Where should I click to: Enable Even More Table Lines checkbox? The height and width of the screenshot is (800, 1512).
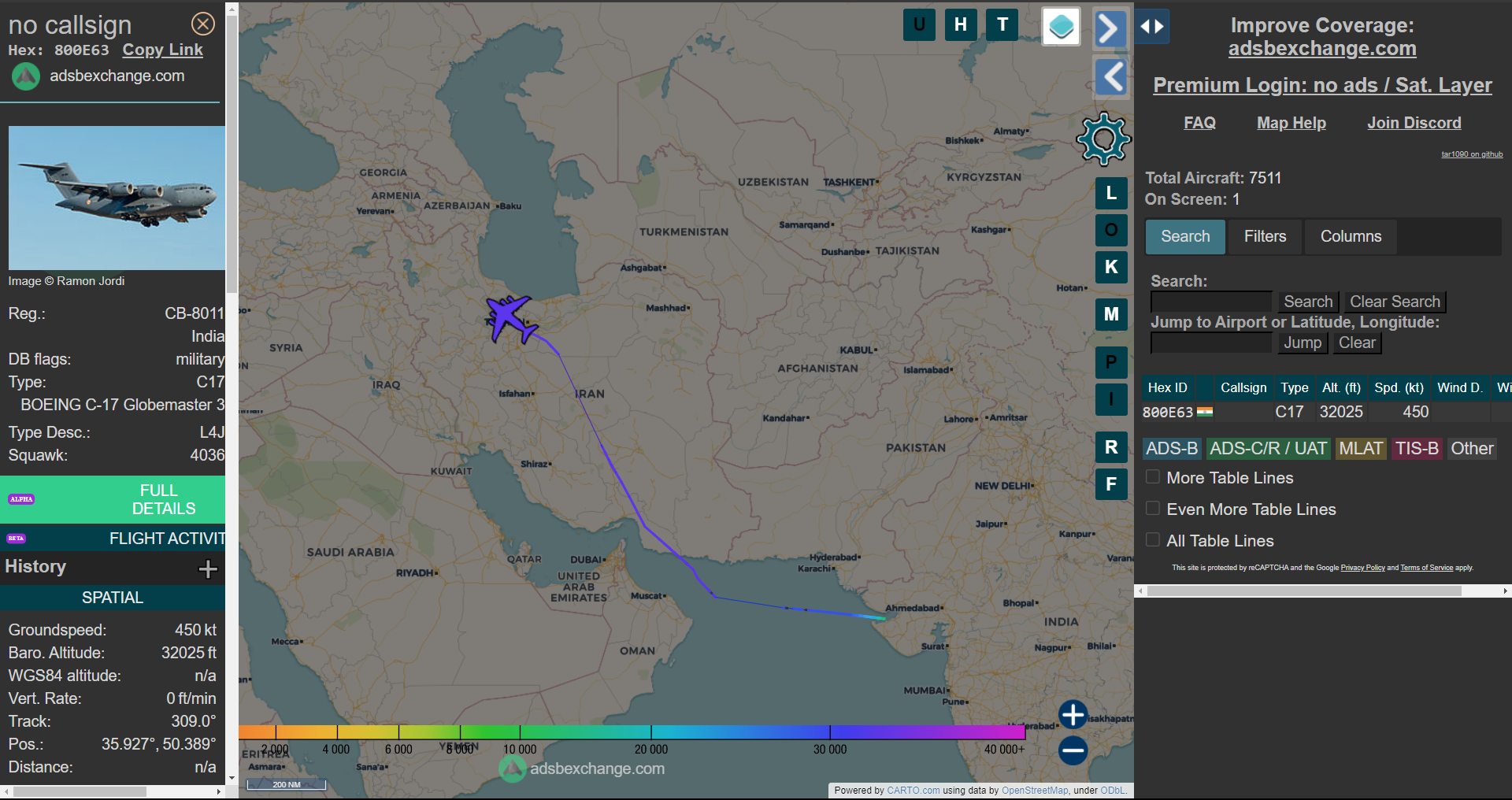tap(1153, 509)
